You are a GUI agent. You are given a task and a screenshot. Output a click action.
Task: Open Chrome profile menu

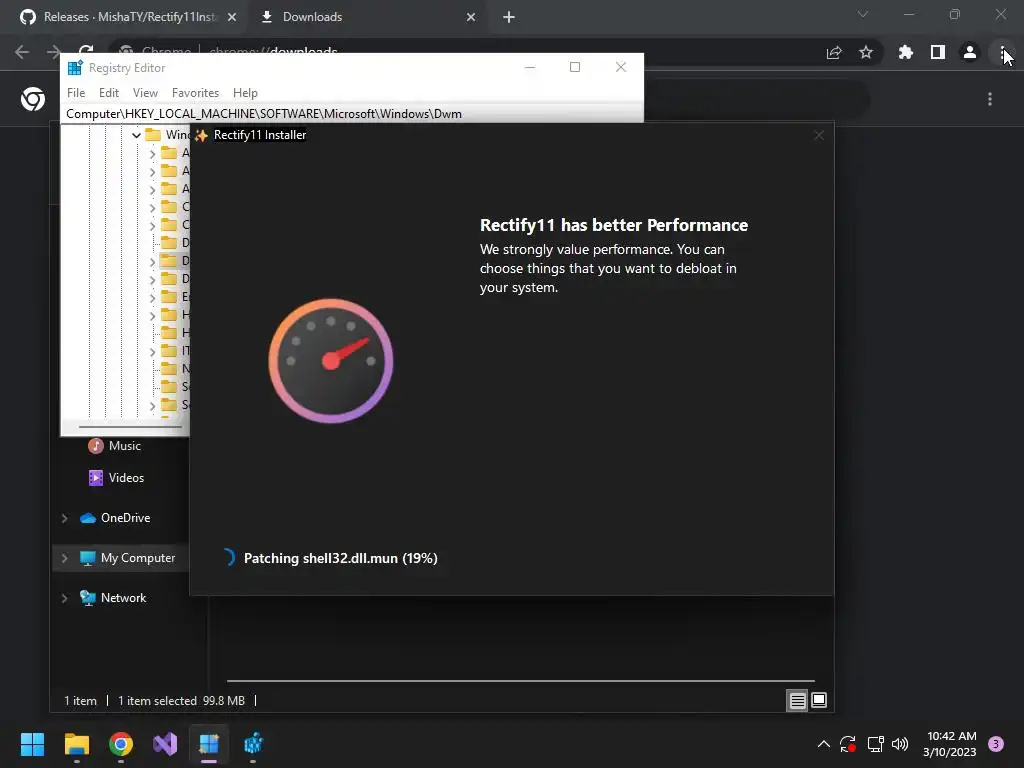(x=970, y=52)
